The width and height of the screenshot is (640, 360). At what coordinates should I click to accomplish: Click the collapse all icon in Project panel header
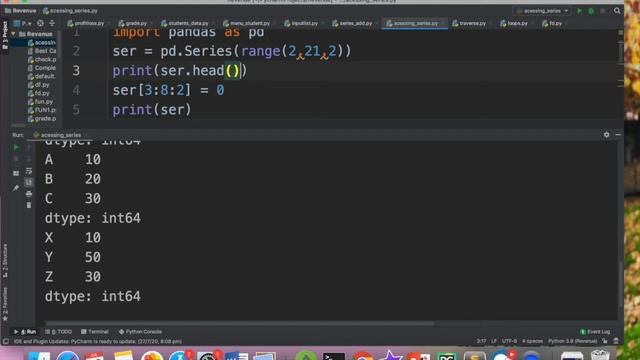coord(52,23)
